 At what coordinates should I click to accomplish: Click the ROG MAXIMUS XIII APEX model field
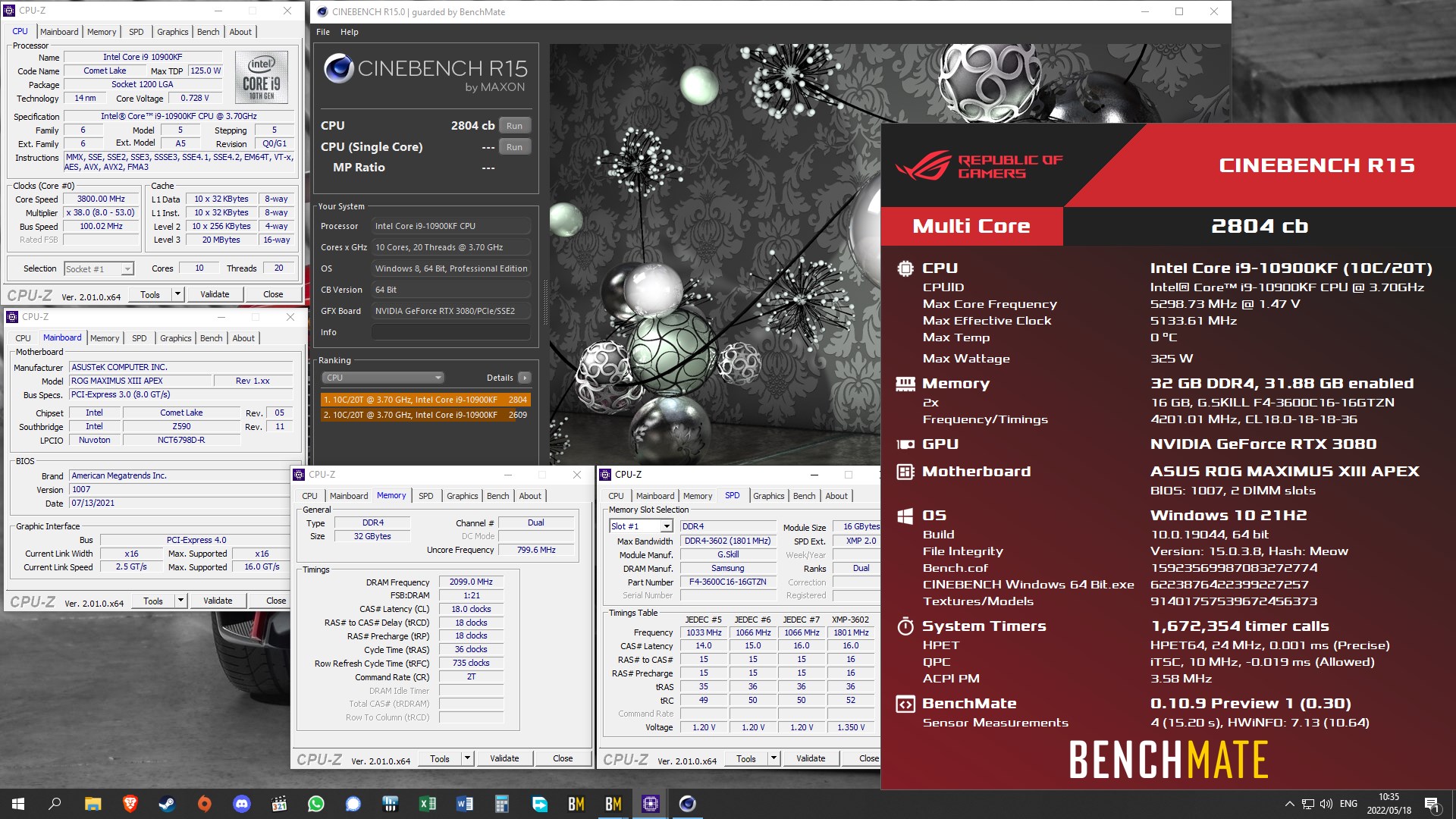click(x=139, y=381)
